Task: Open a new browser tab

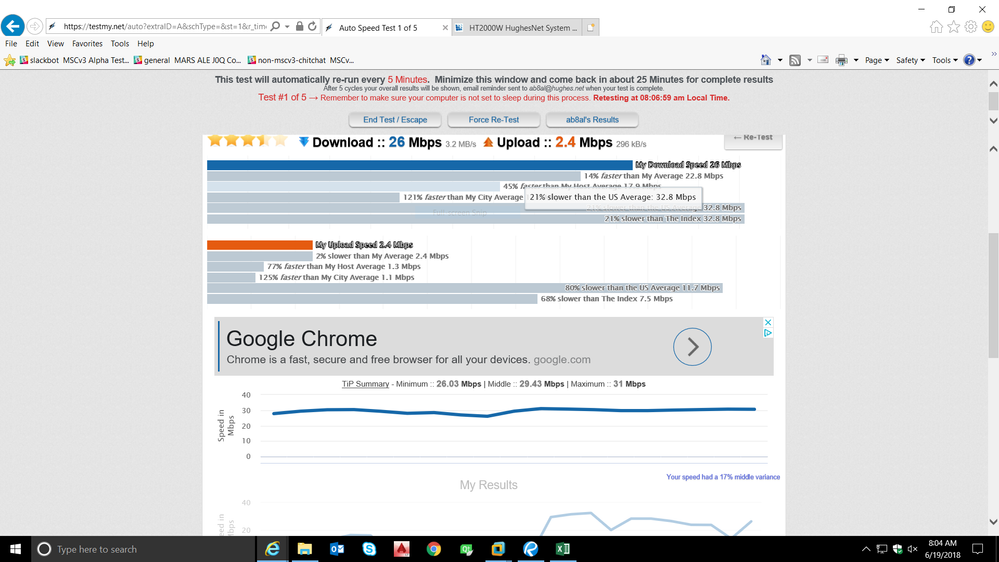Action: 591,28
